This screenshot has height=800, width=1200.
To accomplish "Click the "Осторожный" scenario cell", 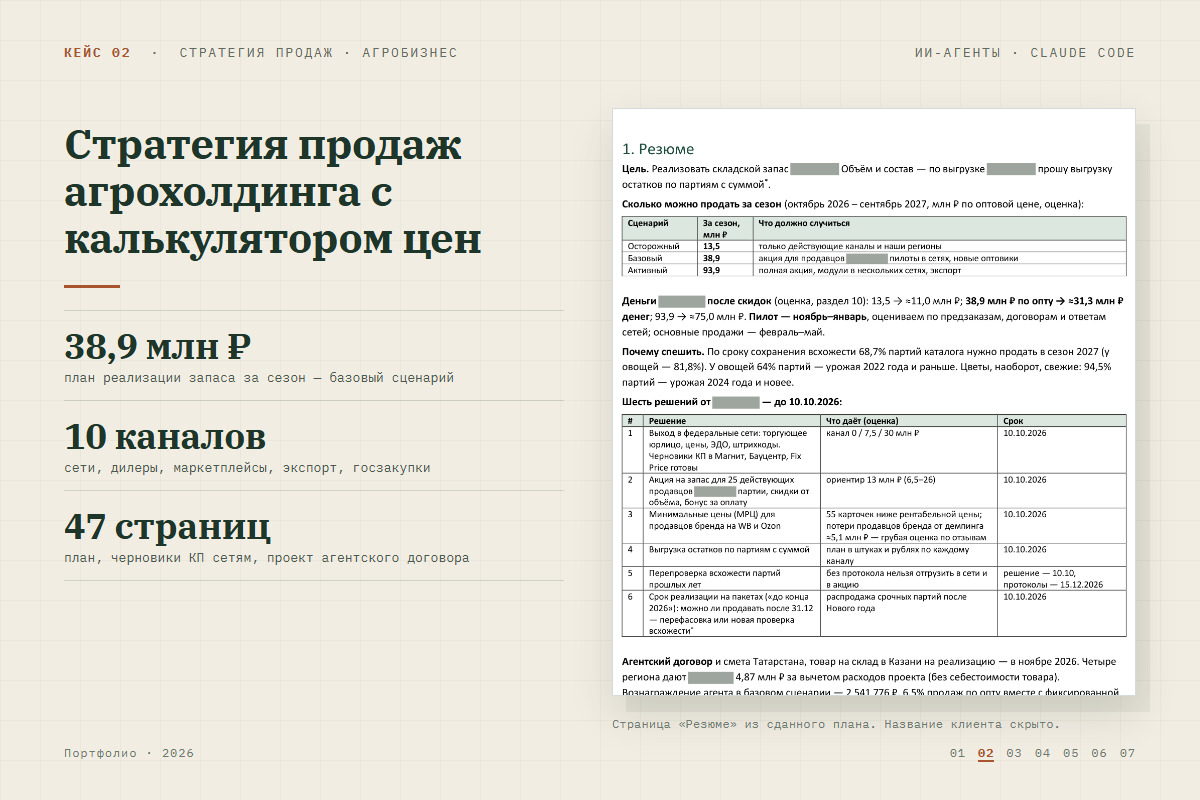I will pos(659,245).
